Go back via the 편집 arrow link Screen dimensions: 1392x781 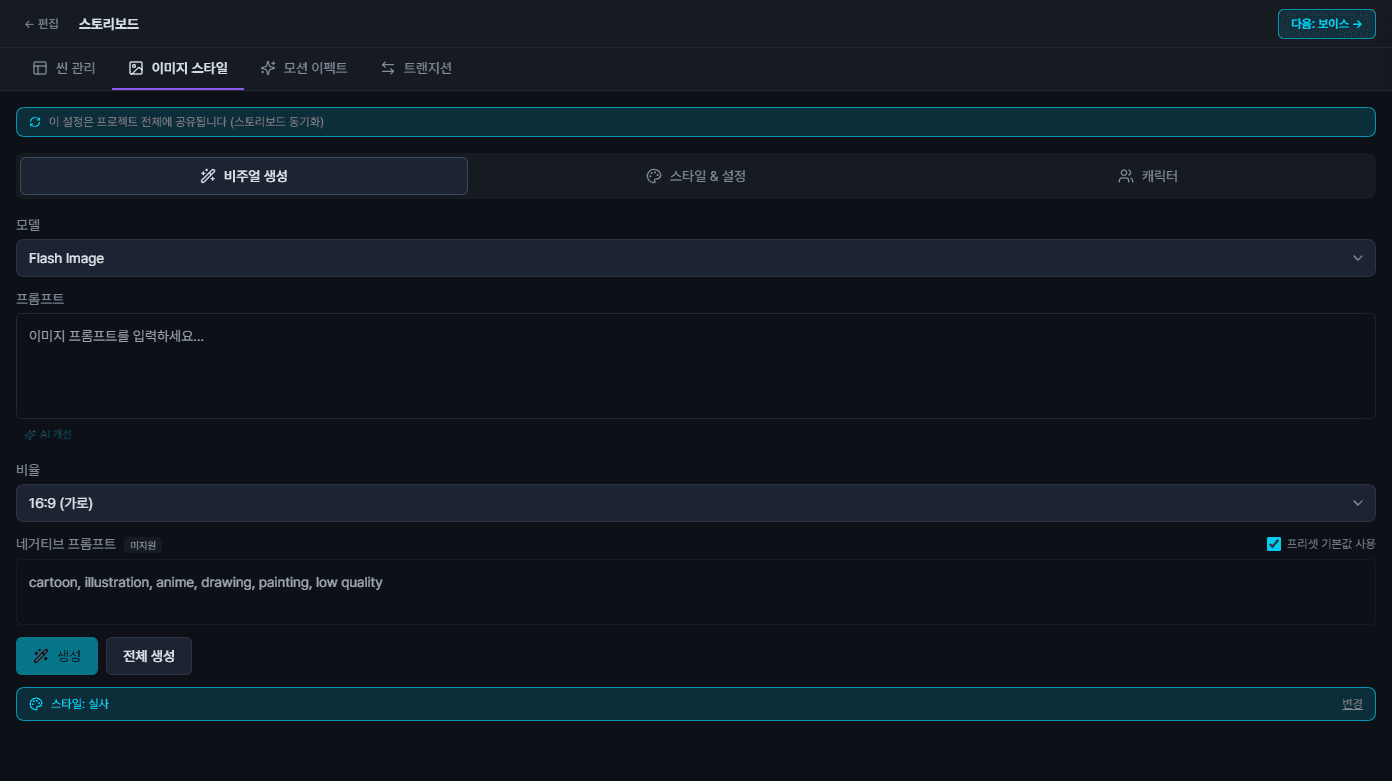(41, 24)
